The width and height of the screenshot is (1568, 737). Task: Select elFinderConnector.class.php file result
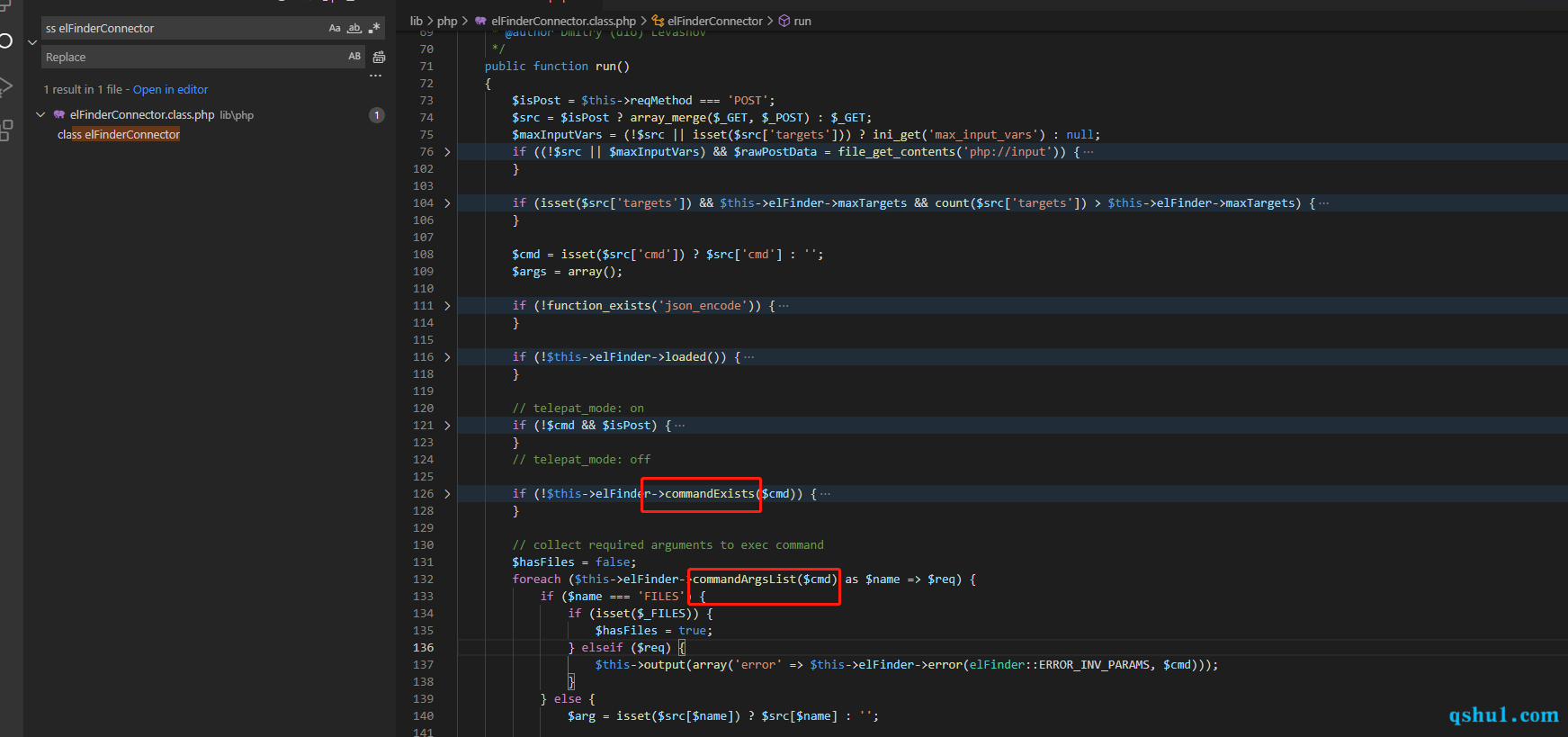click(142, 114)
